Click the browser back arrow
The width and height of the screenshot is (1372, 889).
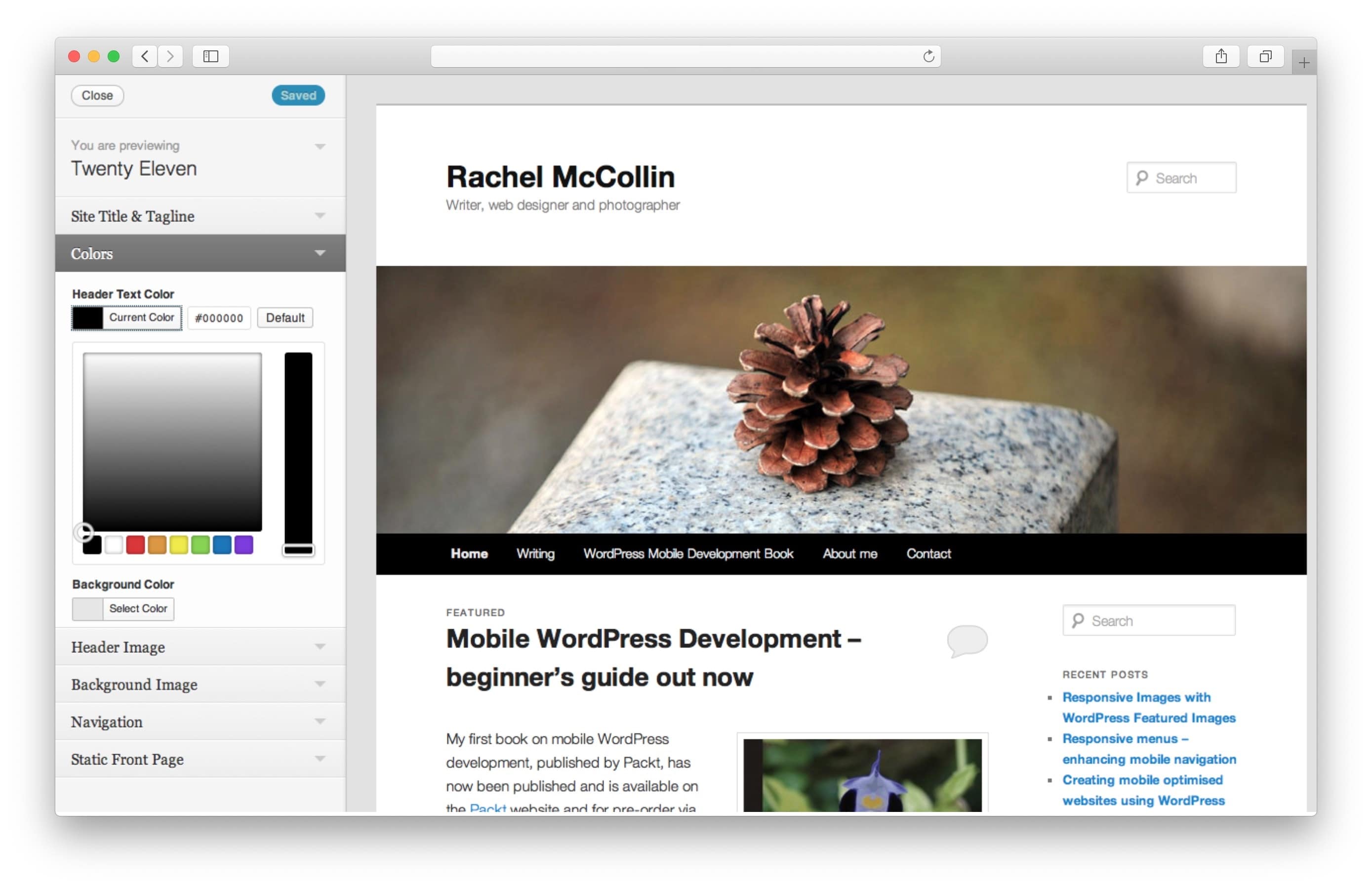tap(145, 56)
